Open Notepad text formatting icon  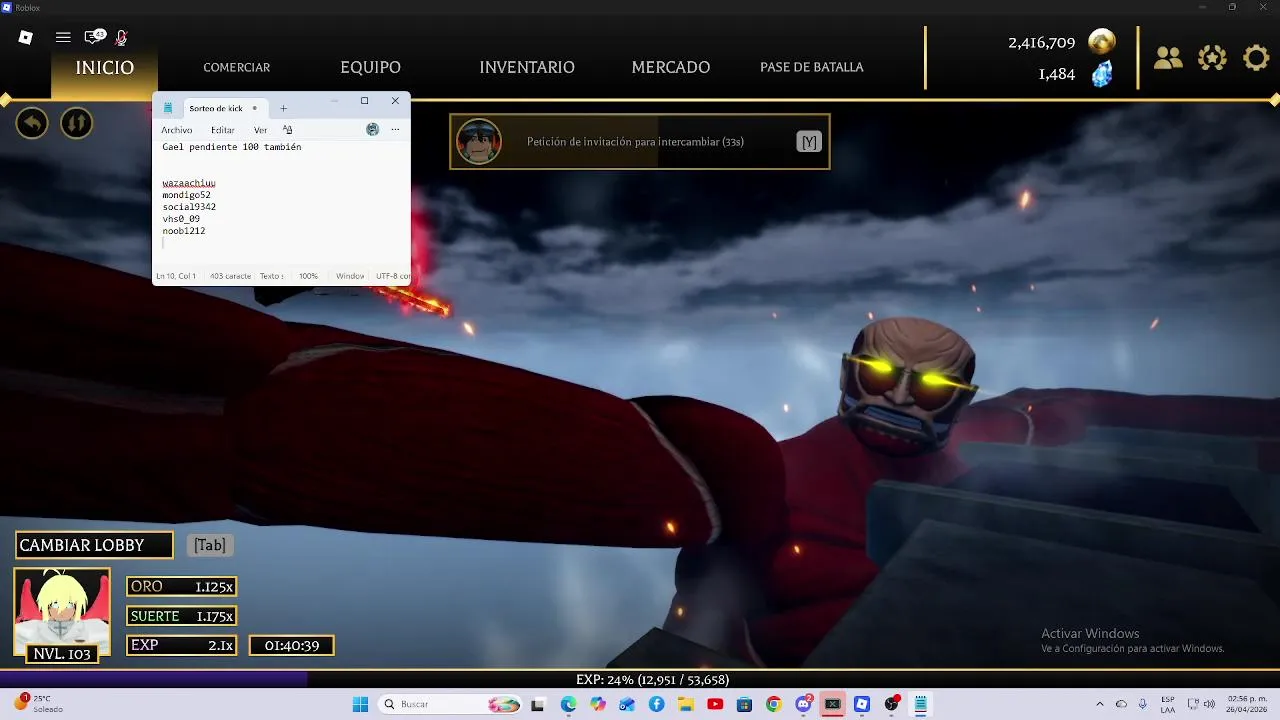click(287, 130)
